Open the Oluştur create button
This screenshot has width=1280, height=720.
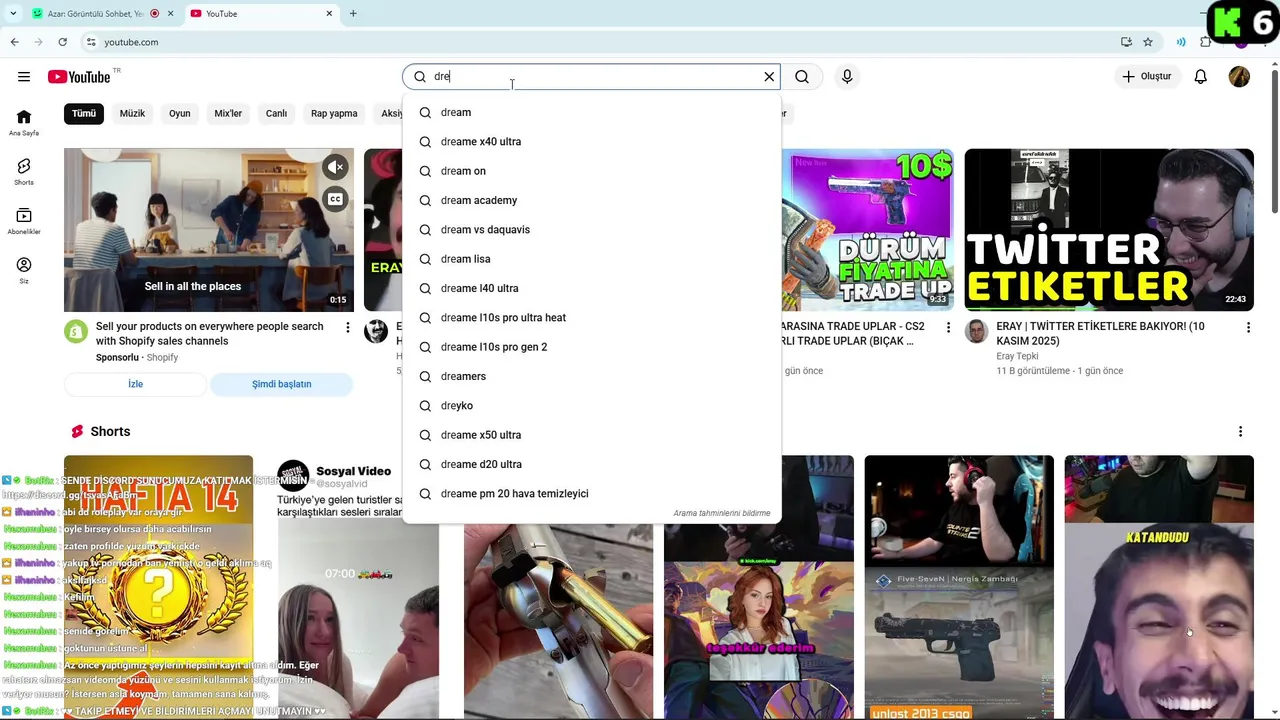[x=1146, y=77]
